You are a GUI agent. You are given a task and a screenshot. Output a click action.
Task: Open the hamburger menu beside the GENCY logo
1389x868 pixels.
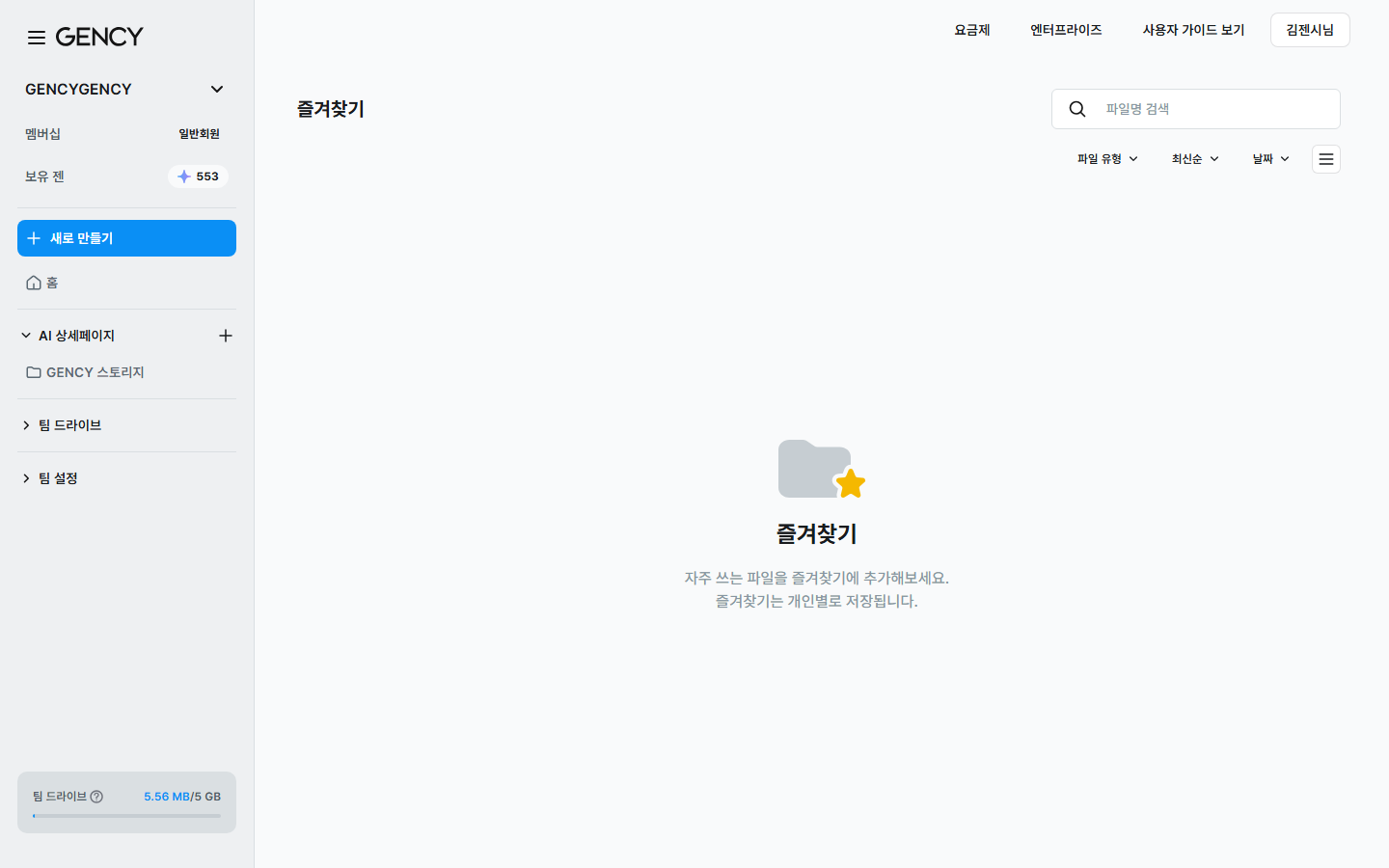(37, 38)
